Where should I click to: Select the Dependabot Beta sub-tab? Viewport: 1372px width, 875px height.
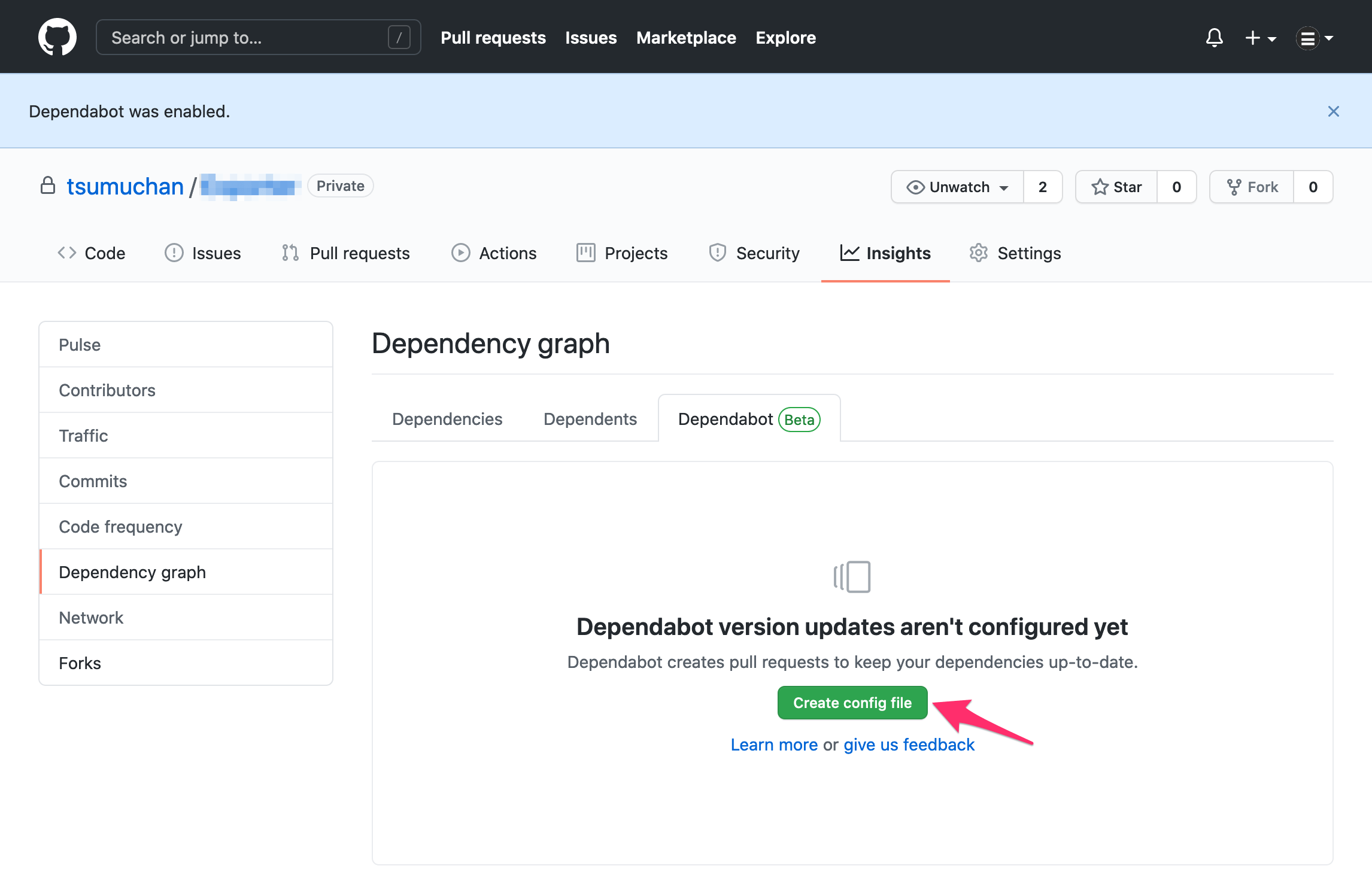click(x=749, y=419)
